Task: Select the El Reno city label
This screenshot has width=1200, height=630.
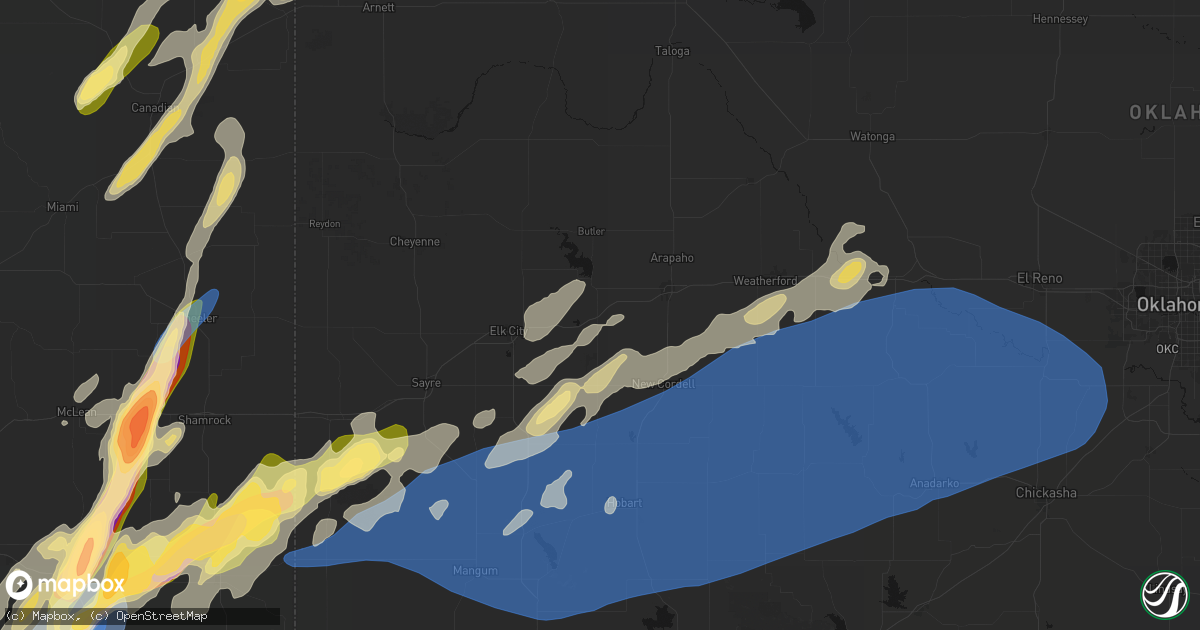Action: point(1039,278)
